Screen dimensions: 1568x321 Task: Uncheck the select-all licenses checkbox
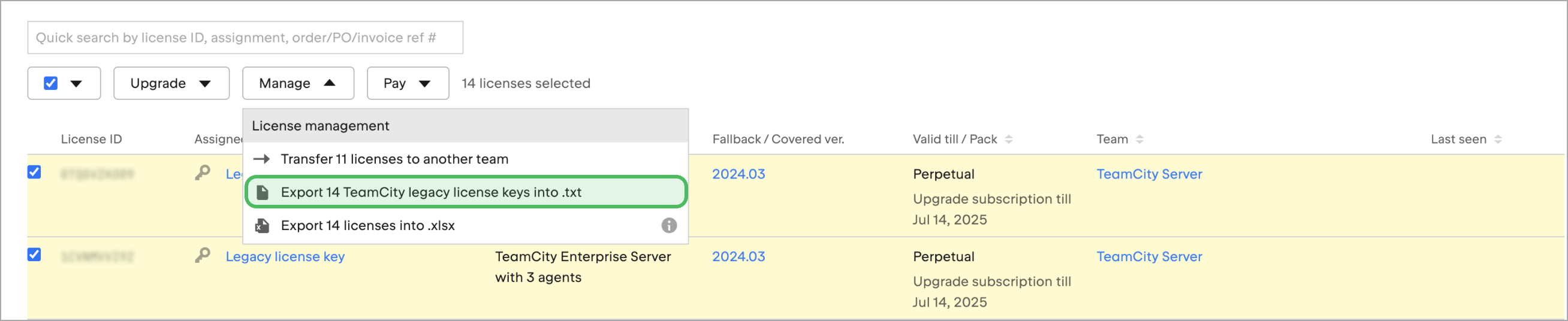click(50, 83)
